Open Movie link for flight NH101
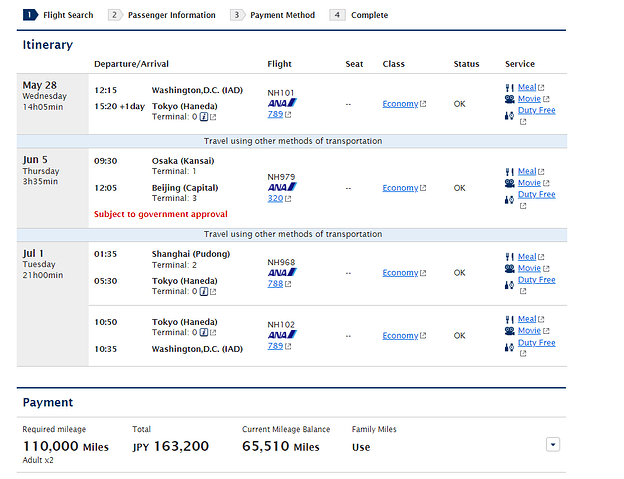This screenshot has width=624, height=479. (529, 99)
